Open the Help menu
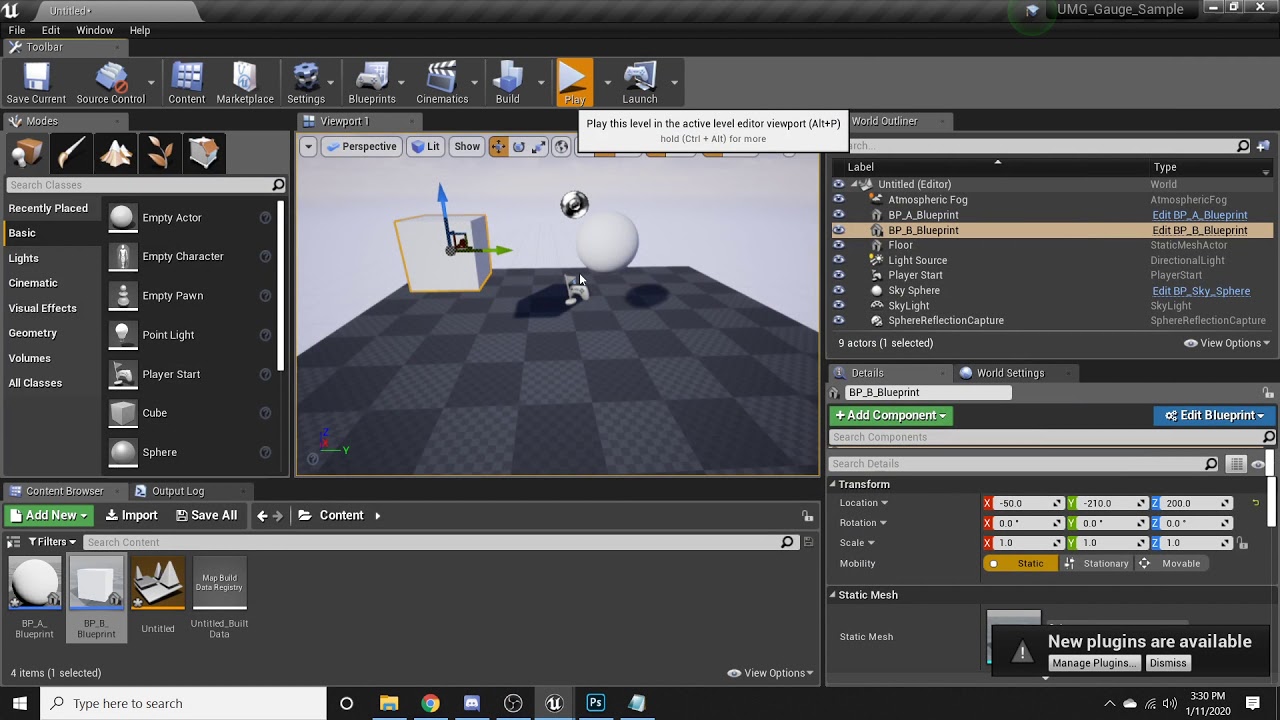 [140, 30]
